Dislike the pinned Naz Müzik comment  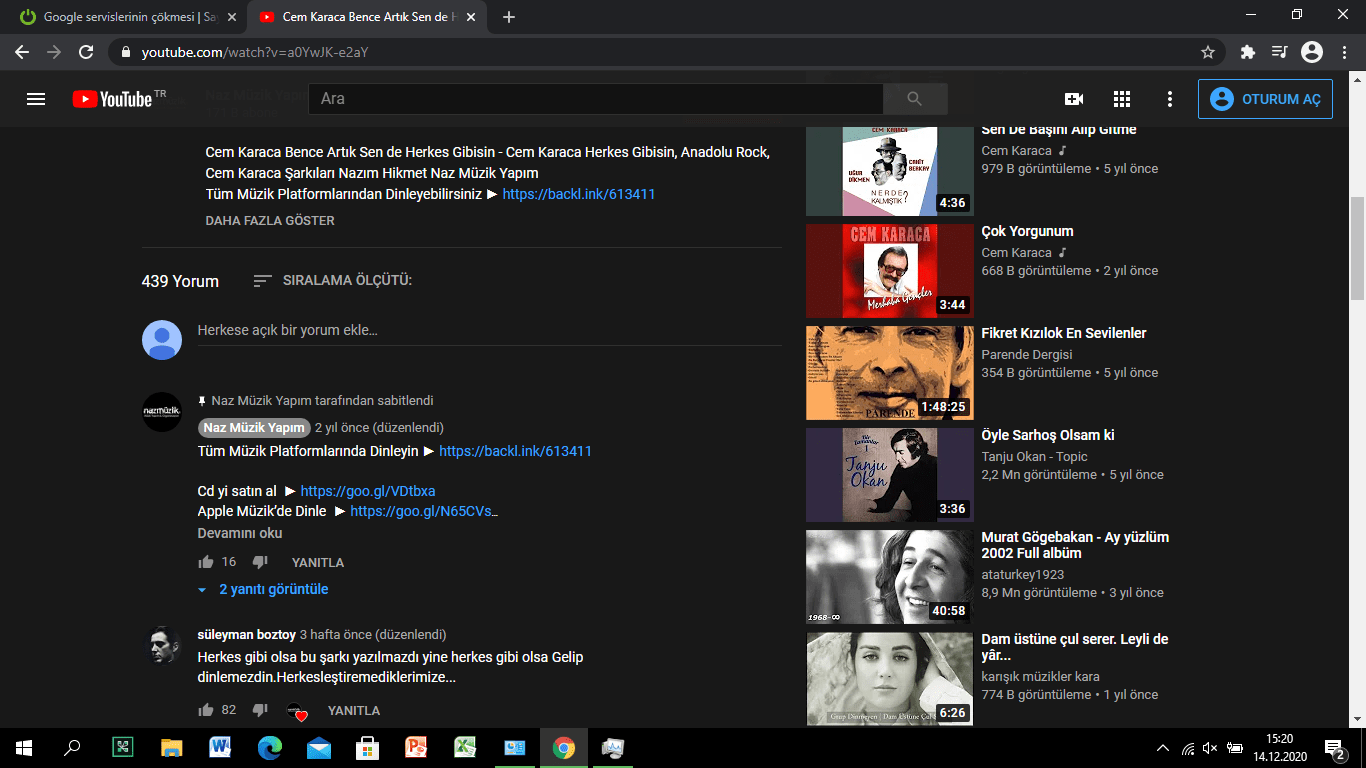coord(260,562)
